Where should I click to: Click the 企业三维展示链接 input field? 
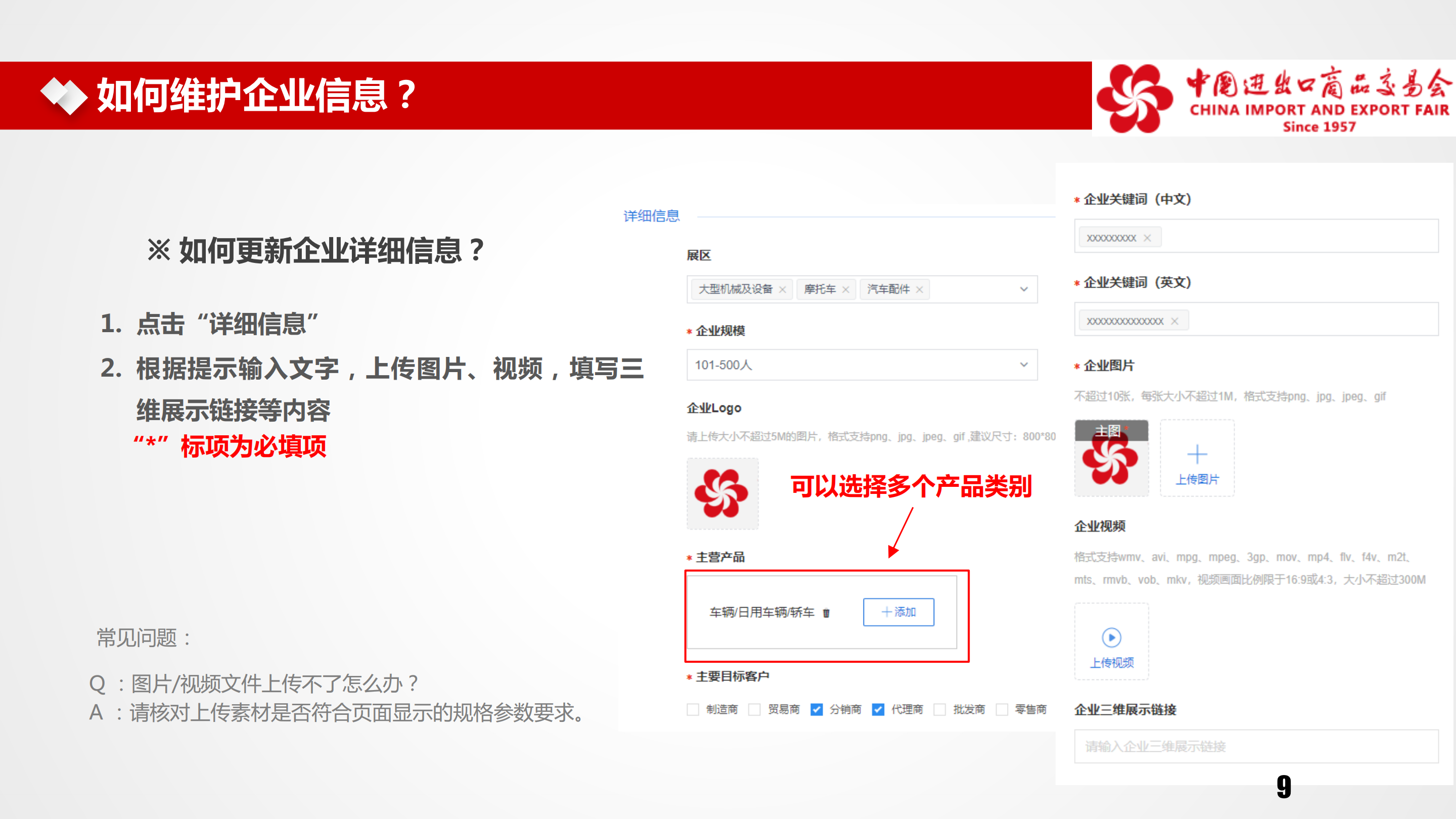coord(1256,747)
